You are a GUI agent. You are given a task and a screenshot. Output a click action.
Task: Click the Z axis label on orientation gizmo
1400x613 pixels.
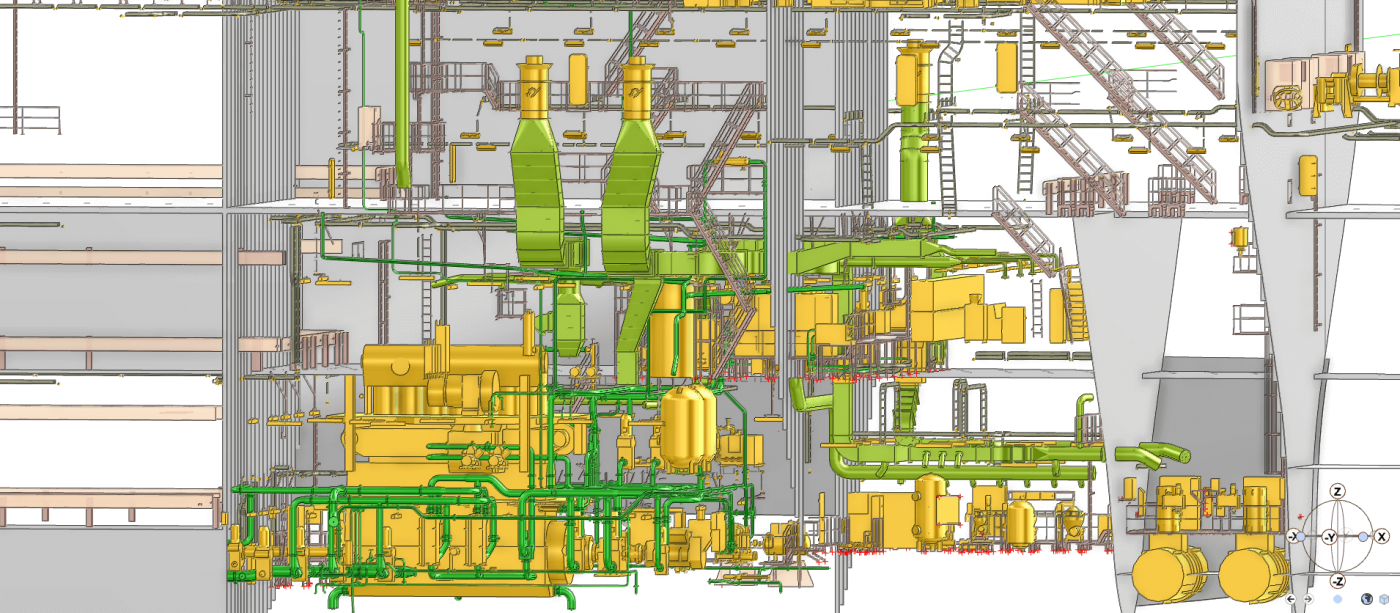click(x=1338, y=492)
